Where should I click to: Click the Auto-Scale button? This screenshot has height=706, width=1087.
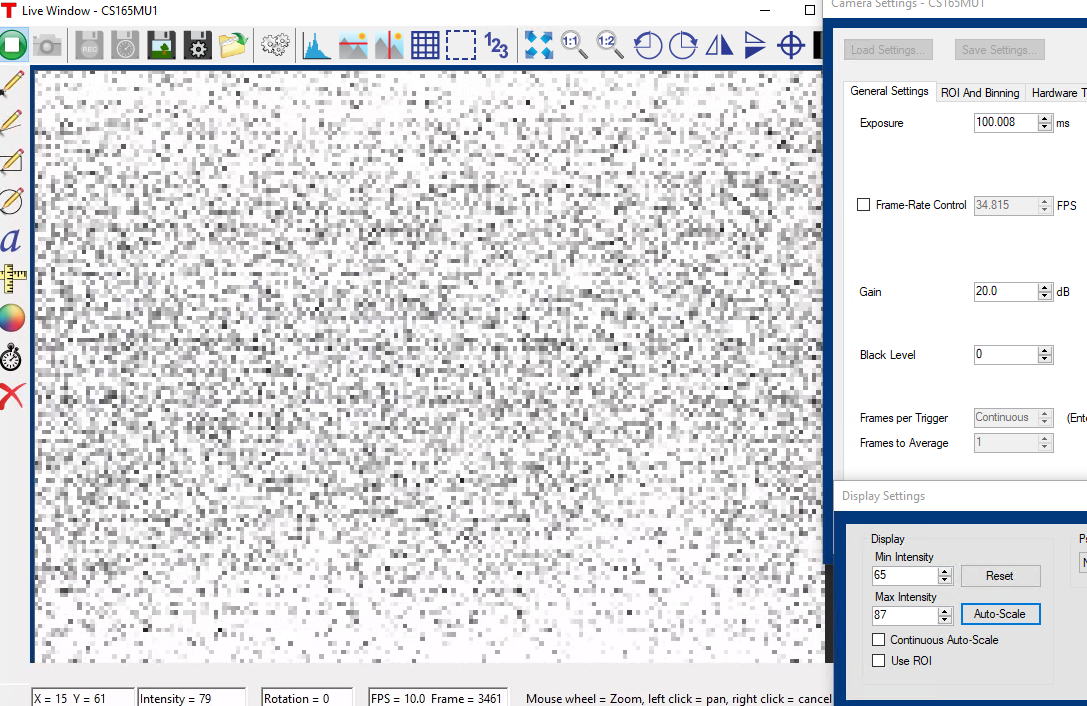click(x=1000, y=614)
